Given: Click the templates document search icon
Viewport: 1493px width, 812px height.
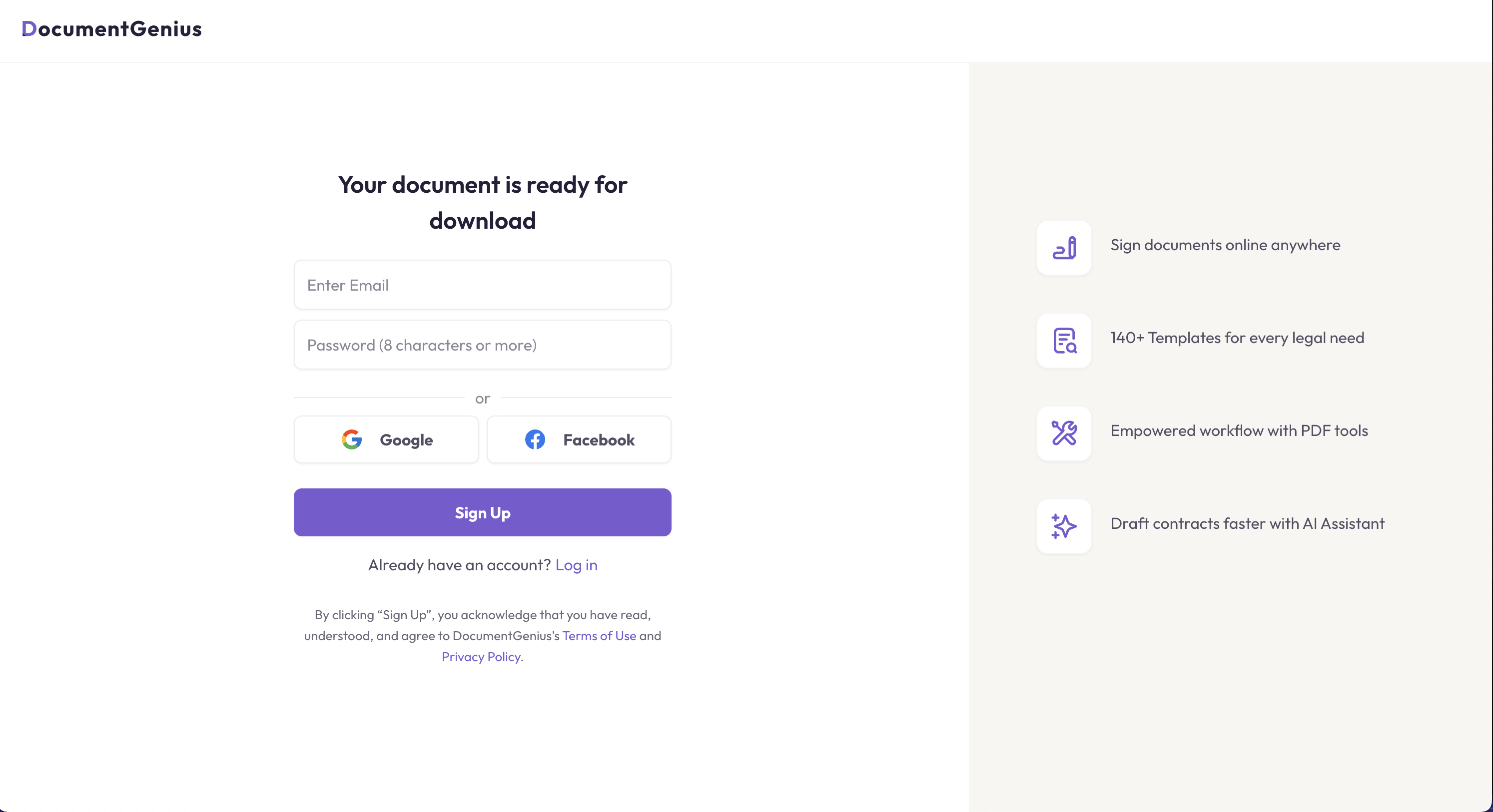Looking at the screenshot, I should pos(1064,341).
